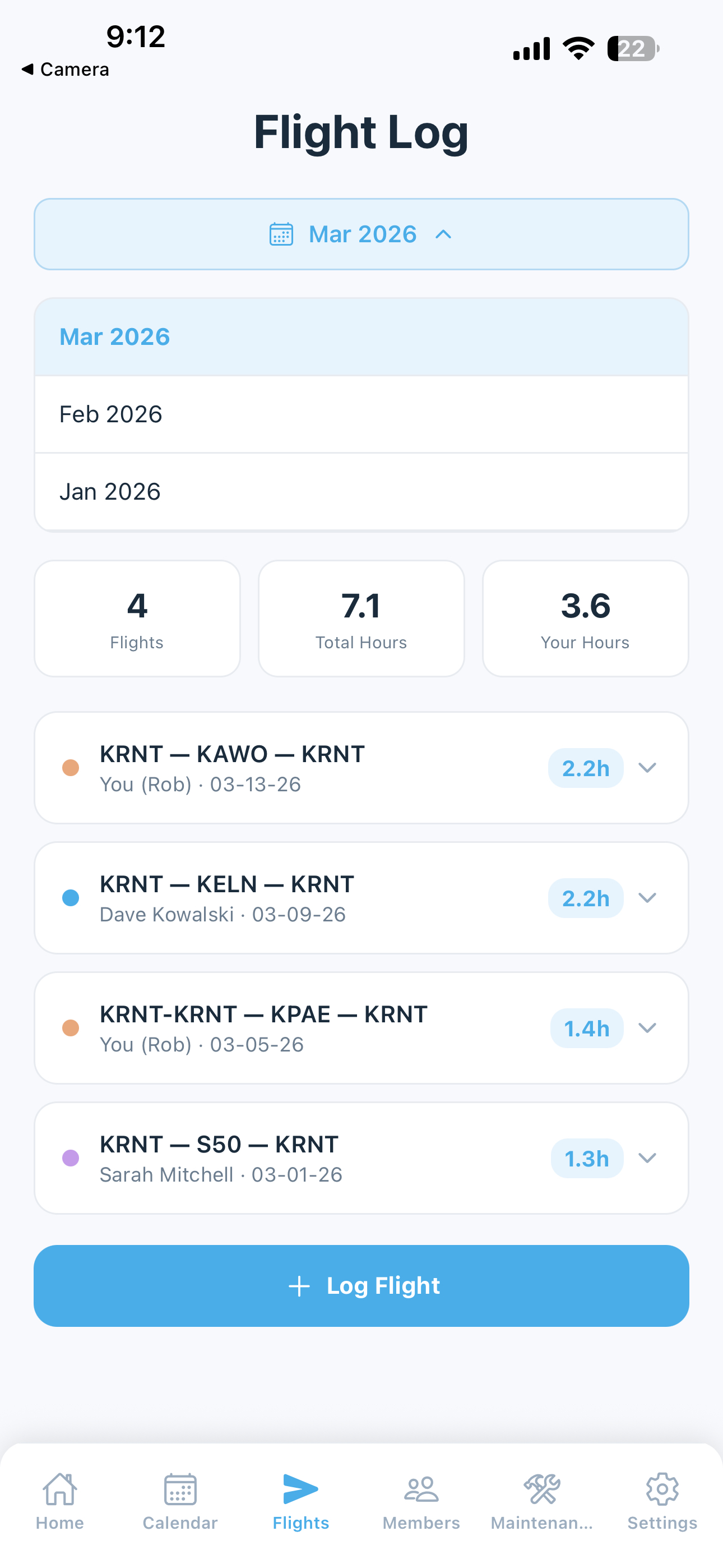Viewport: 723px width, 1568px height.
Task: Tap the plus icon on Log Flight
Action: [x=299, y=1286]
